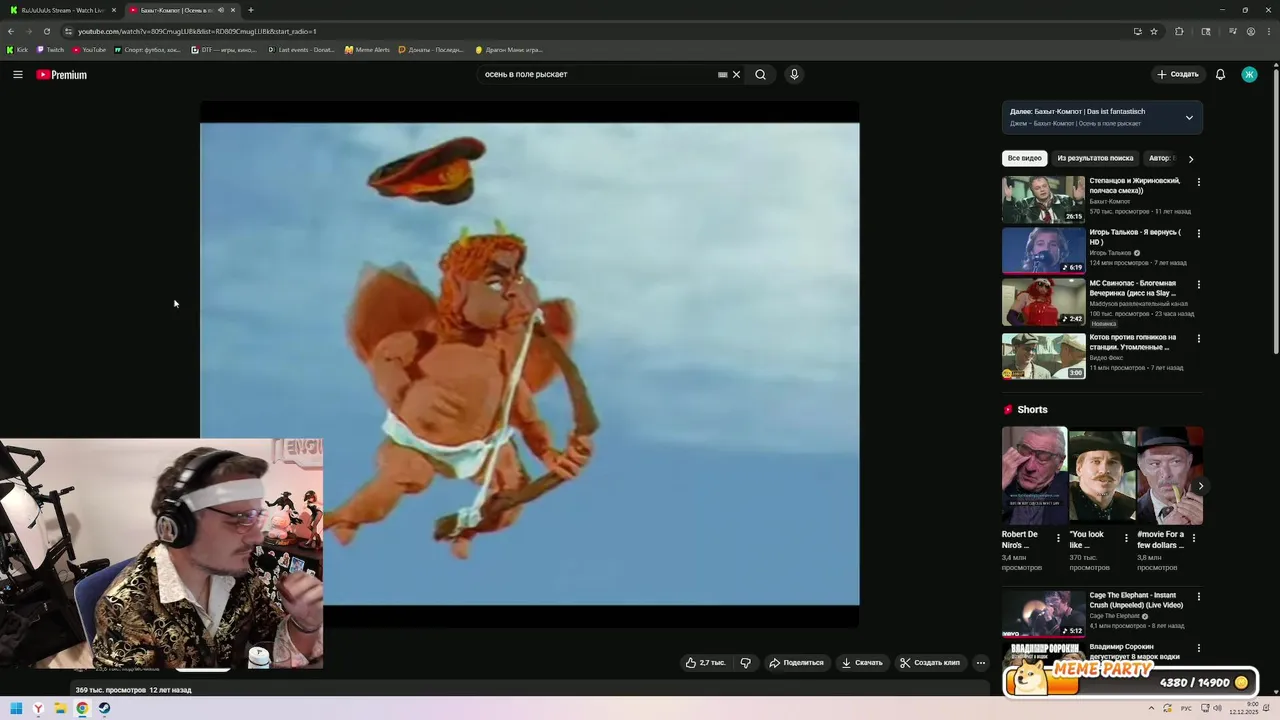Open menu for MC Свинопас video
Viewport: 1280px width, 720px height.
coord(1198,284)
